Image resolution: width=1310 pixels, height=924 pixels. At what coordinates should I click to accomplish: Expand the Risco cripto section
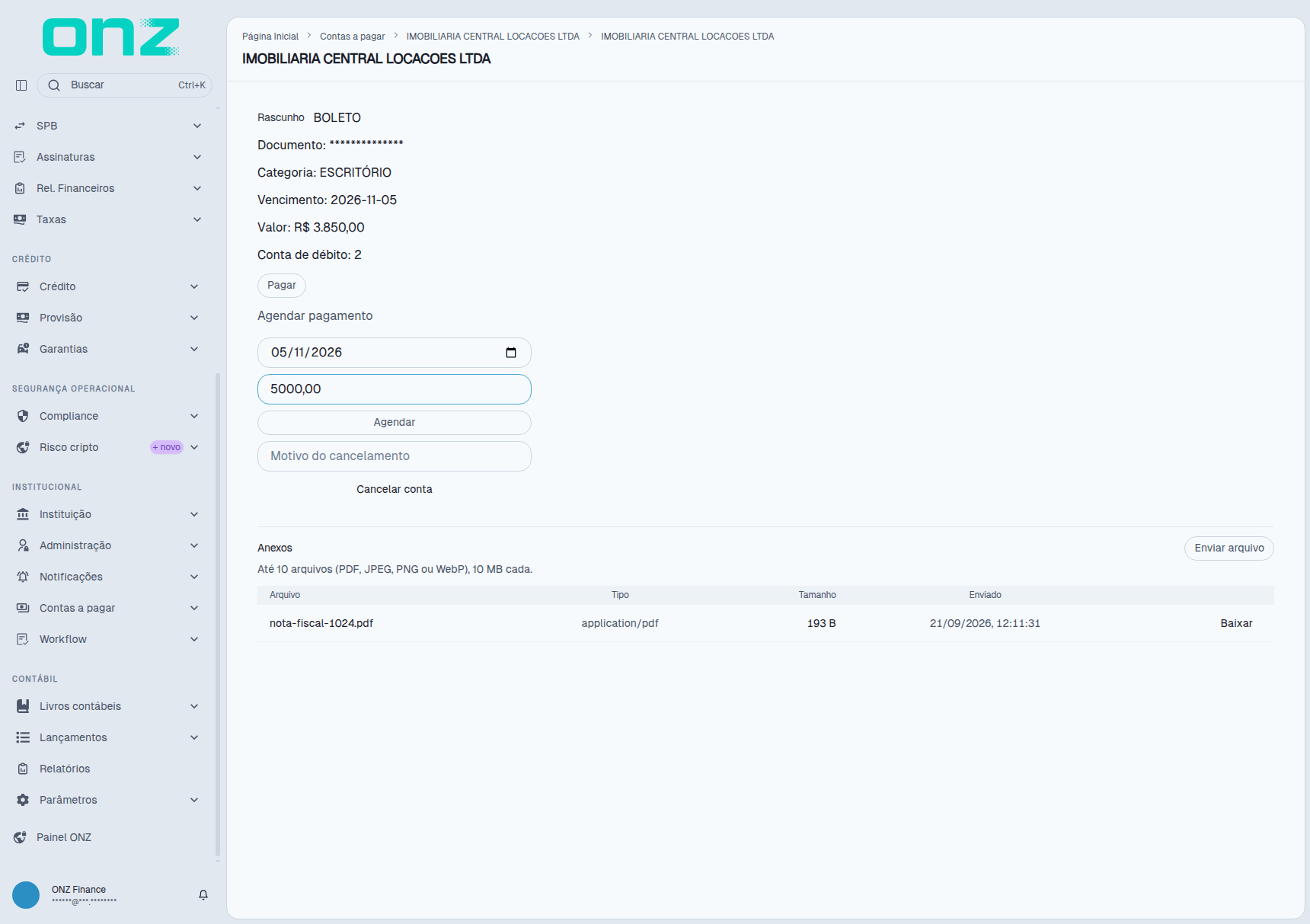(194, 447)
